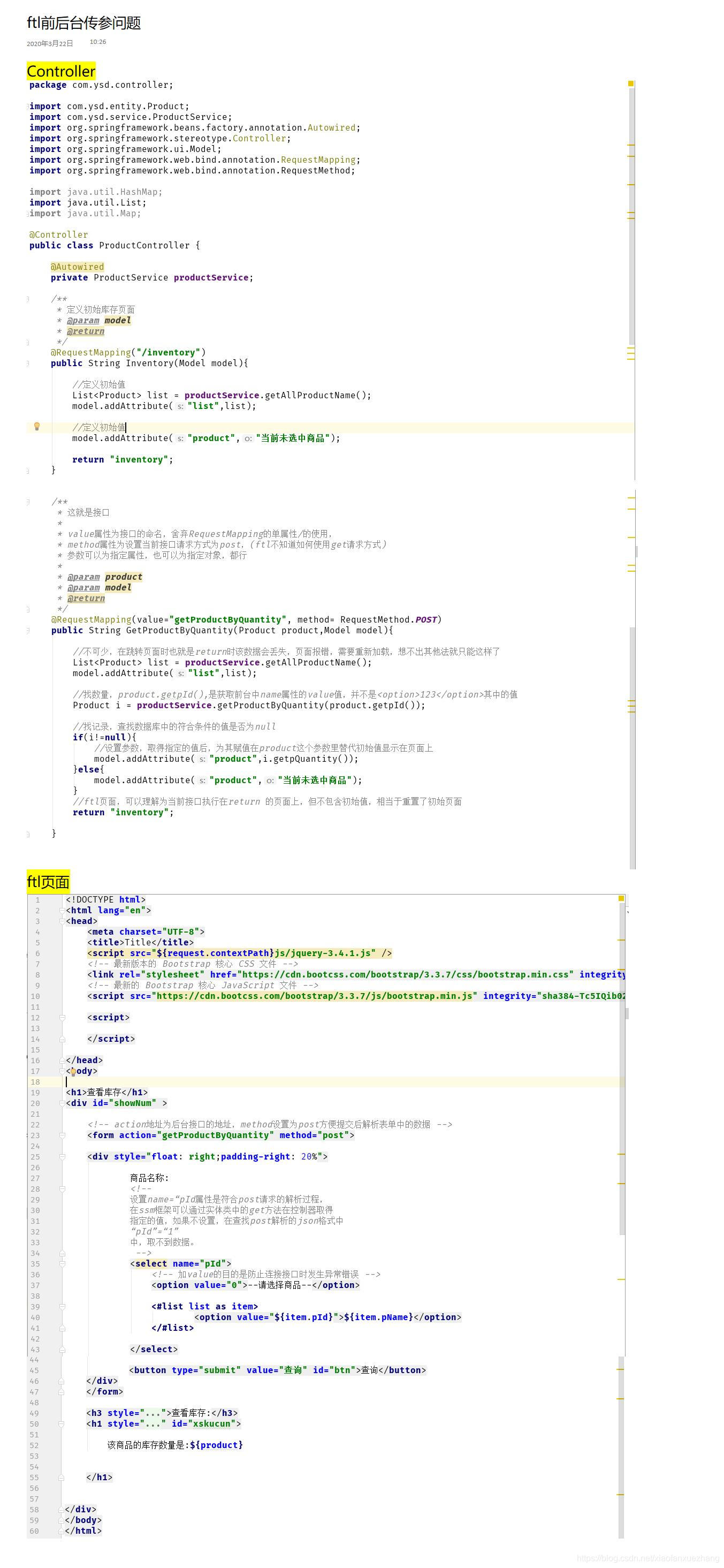Click the Controller heading
The image size is (724, 1568).
click(x=61, y=71)
